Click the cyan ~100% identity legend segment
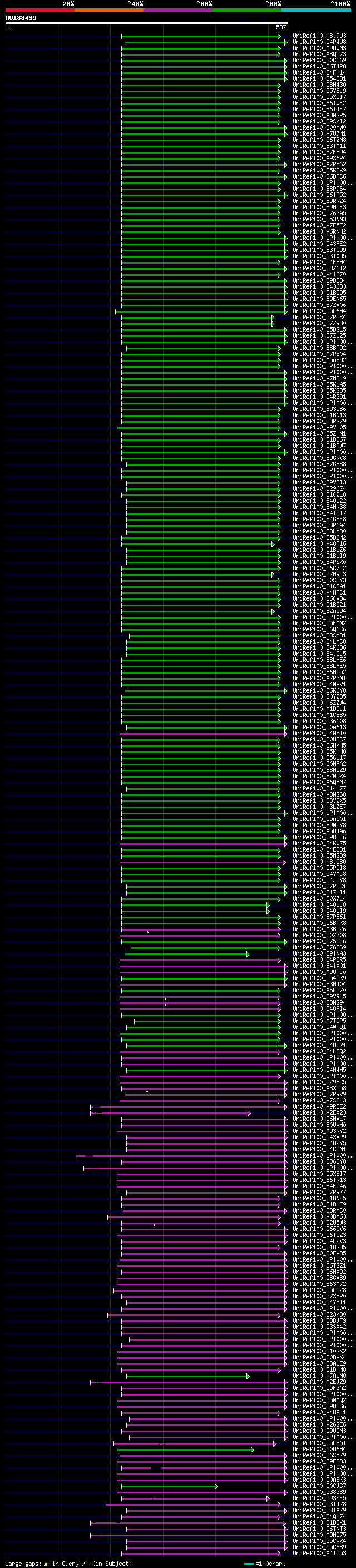356x1568 pixels. pyautogui.click(x=316, y=10)
